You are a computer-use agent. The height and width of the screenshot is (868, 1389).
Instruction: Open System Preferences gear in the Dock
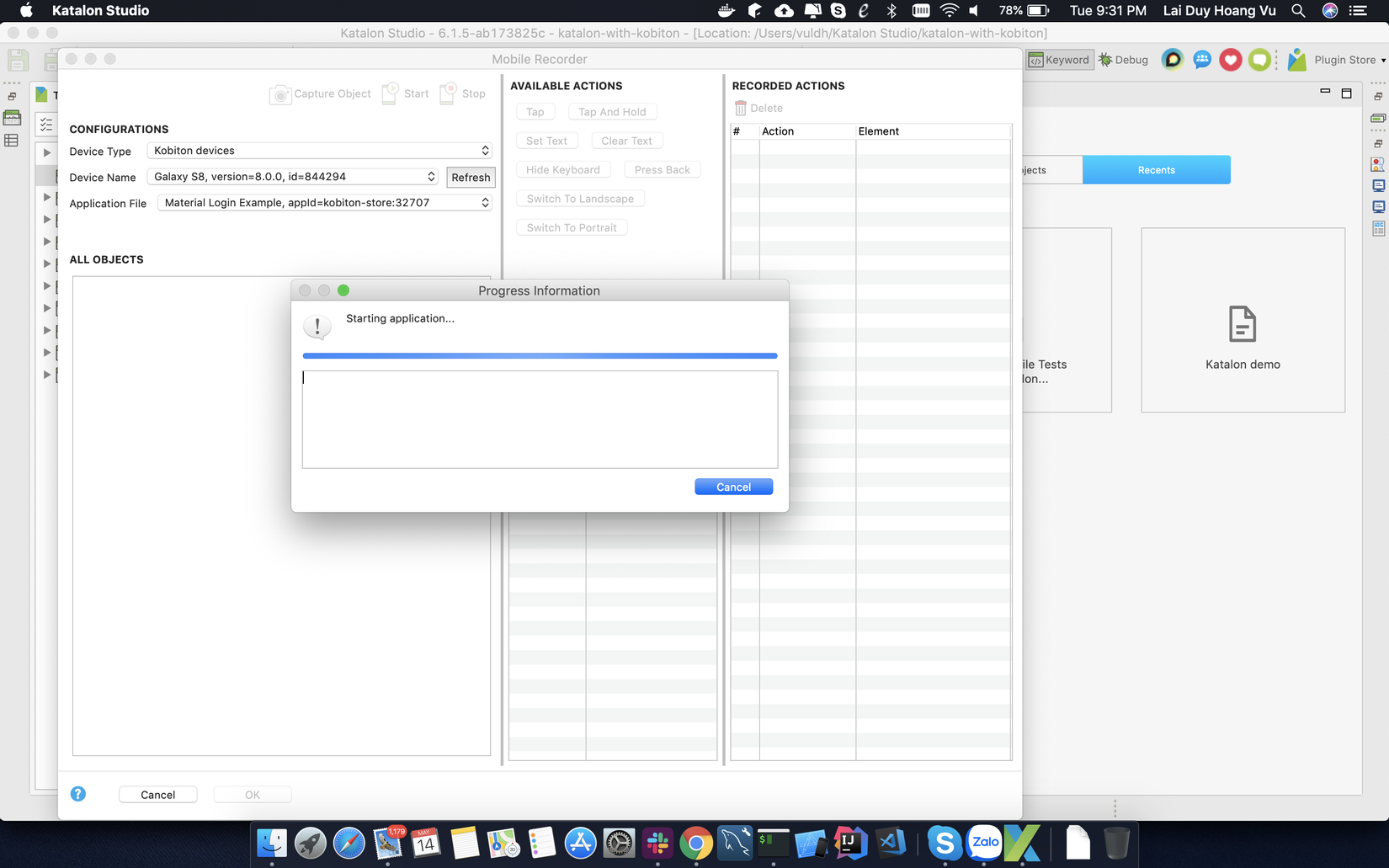[619, 843]
